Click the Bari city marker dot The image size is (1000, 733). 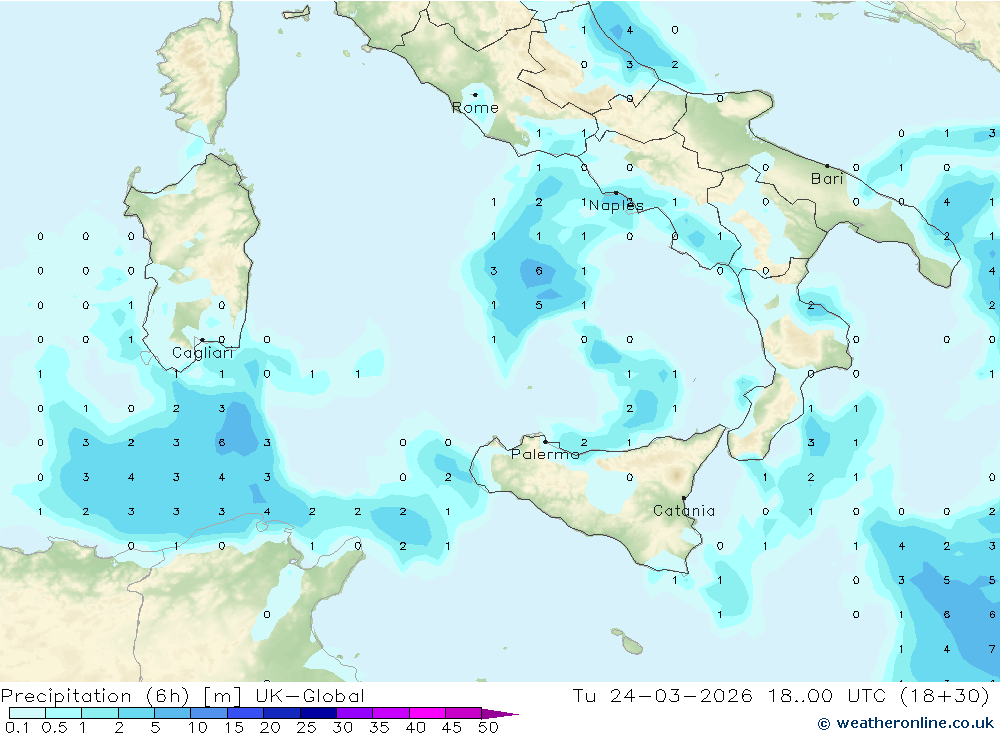pyautogui.click(x=827, y=166)
